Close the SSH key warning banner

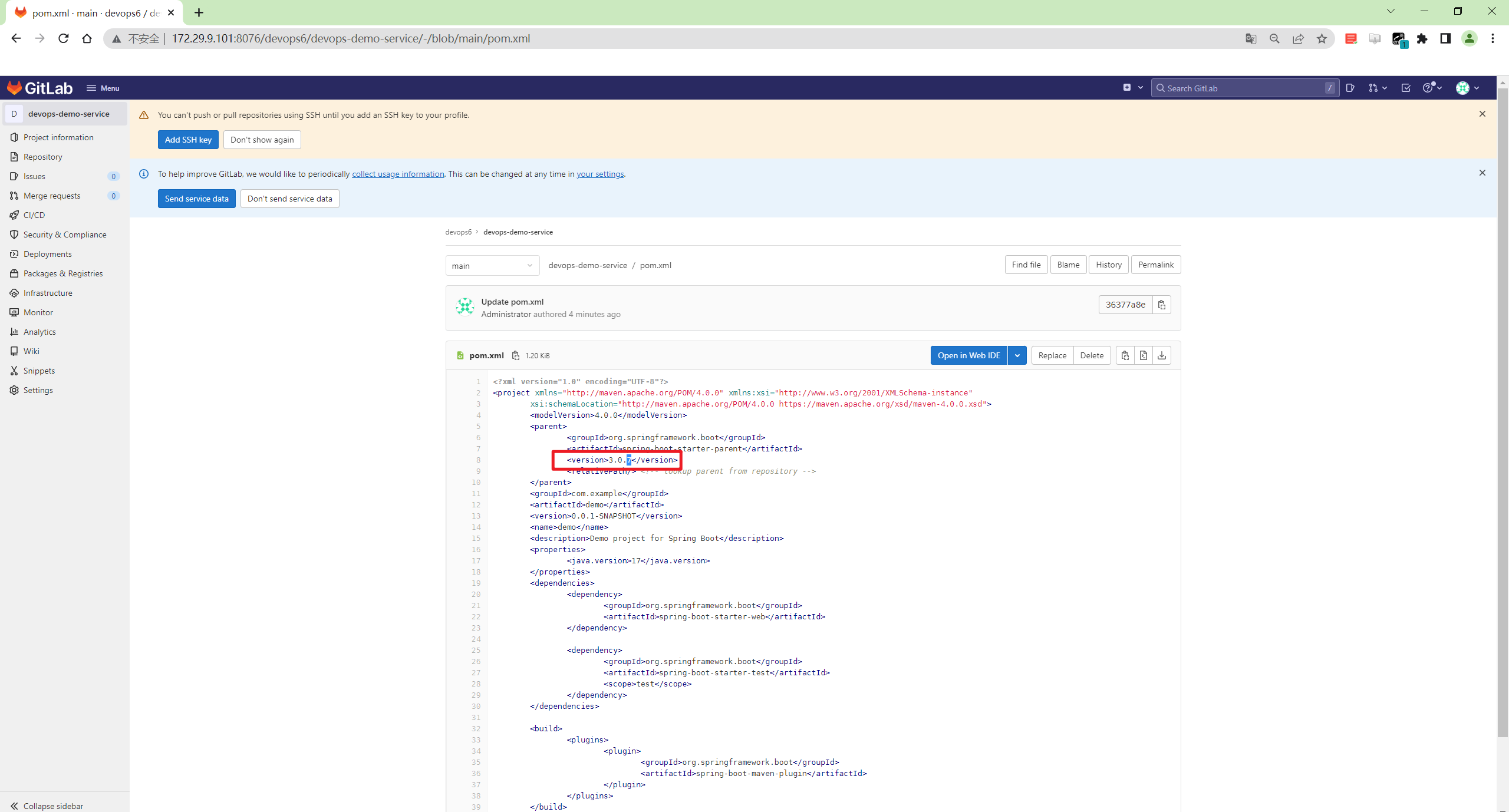point(1482,114)
